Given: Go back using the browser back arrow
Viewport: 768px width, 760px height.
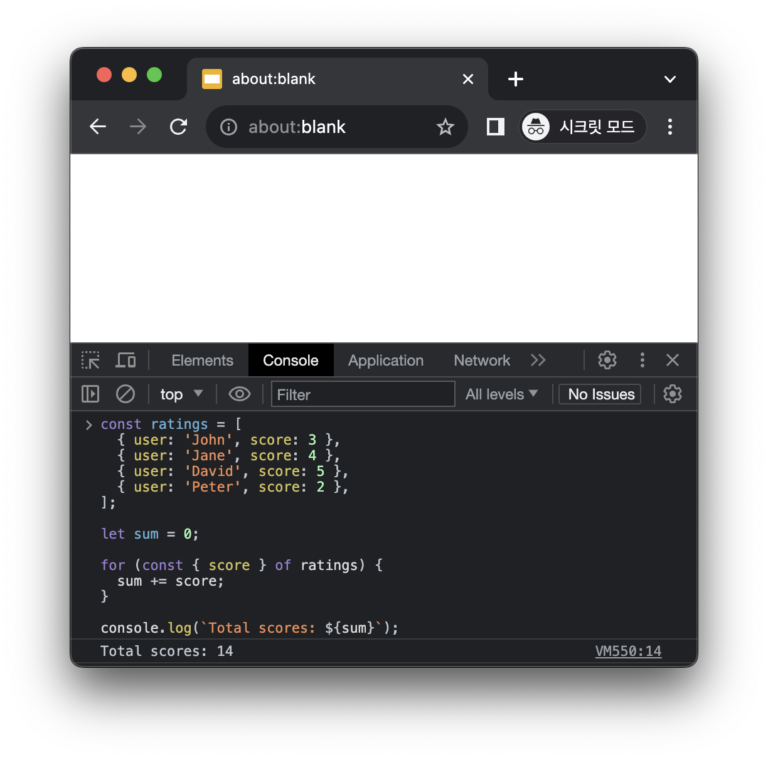Looking at the screenshot, I should pyautogui.click(x=98, y=127).
